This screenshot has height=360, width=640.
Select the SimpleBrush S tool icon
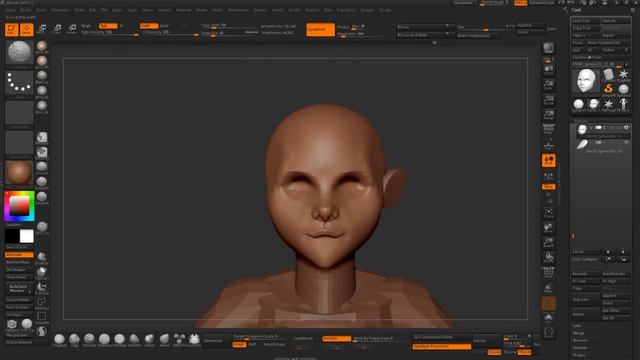coord(609,89)
